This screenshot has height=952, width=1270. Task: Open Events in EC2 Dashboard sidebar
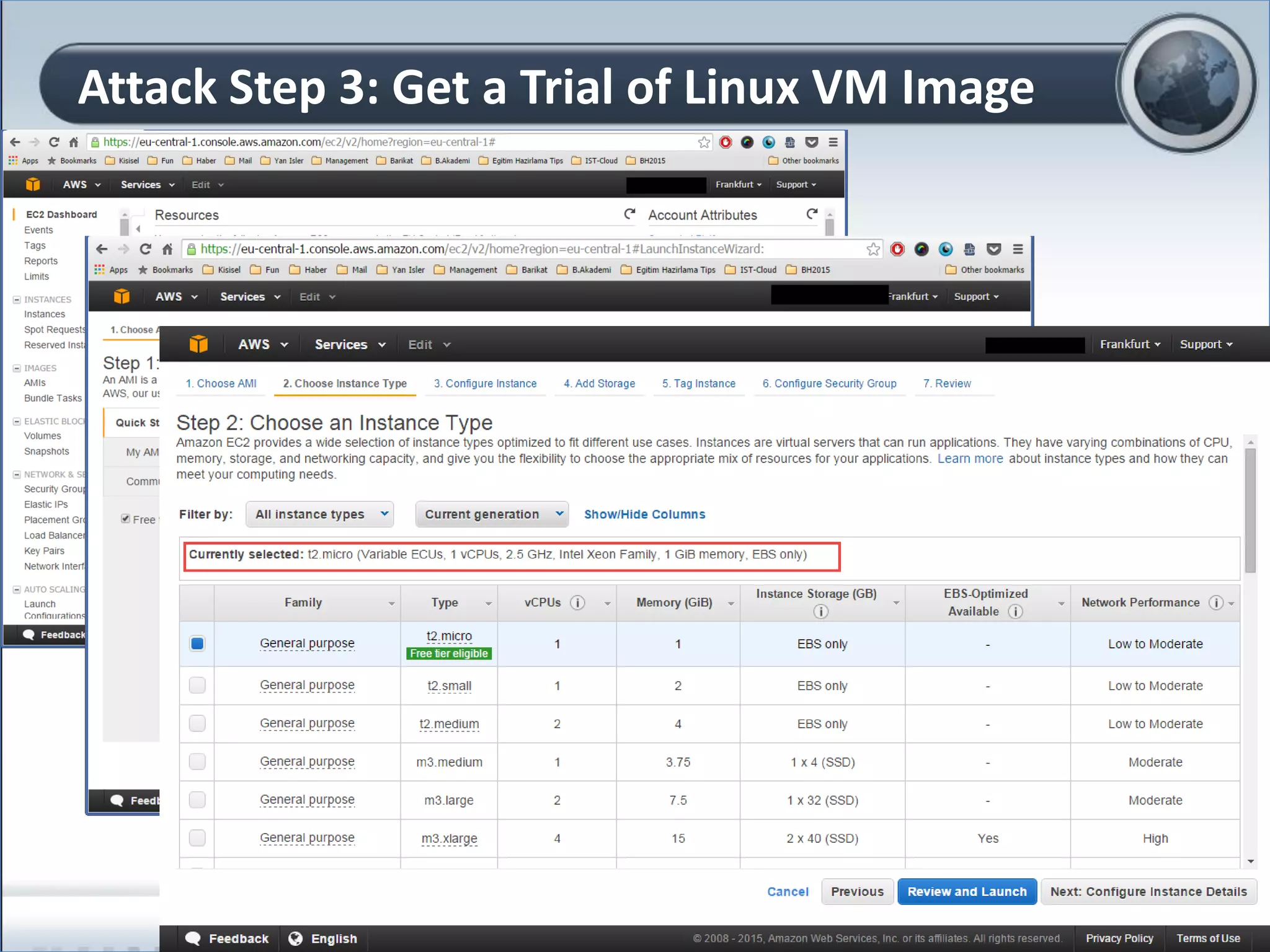[x=38, y=230]
